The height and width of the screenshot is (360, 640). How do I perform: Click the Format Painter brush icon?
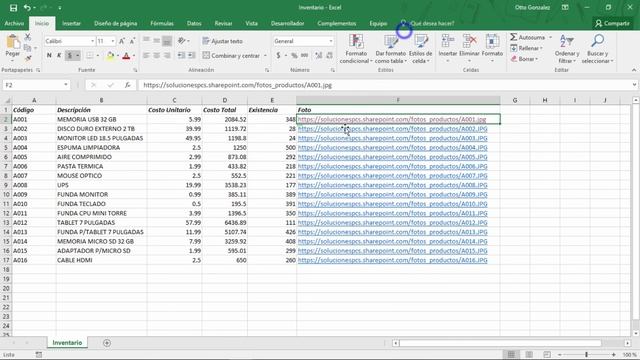[x=28, y=58]
